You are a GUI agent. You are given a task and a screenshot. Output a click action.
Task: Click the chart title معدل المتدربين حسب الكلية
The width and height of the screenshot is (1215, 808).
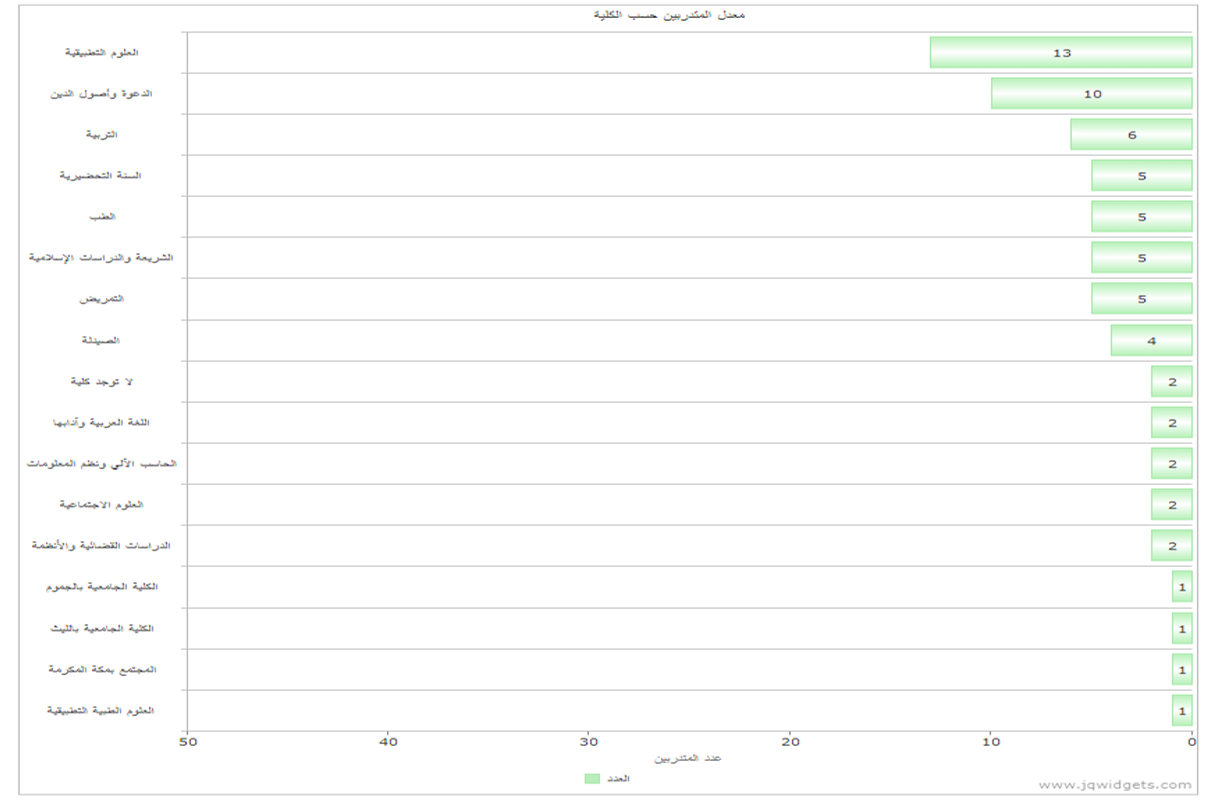click(668, 14)
